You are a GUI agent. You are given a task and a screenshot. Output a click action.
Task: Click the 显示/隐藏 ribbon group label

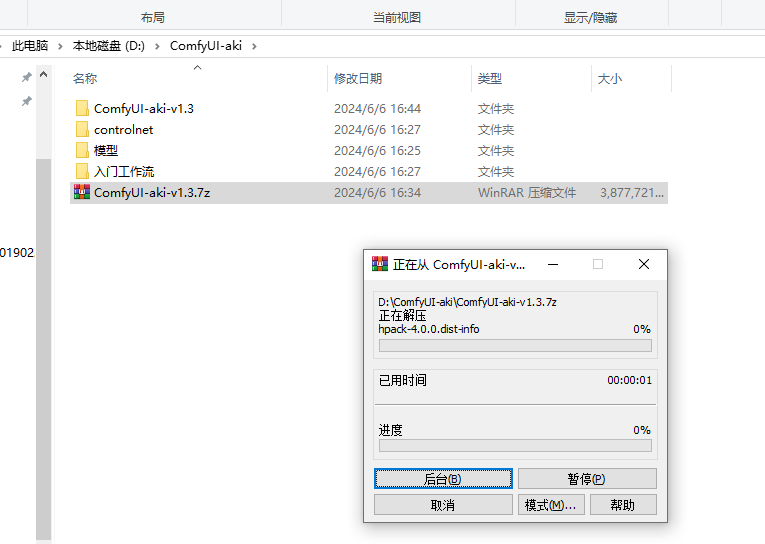click(x=590, y=18)
